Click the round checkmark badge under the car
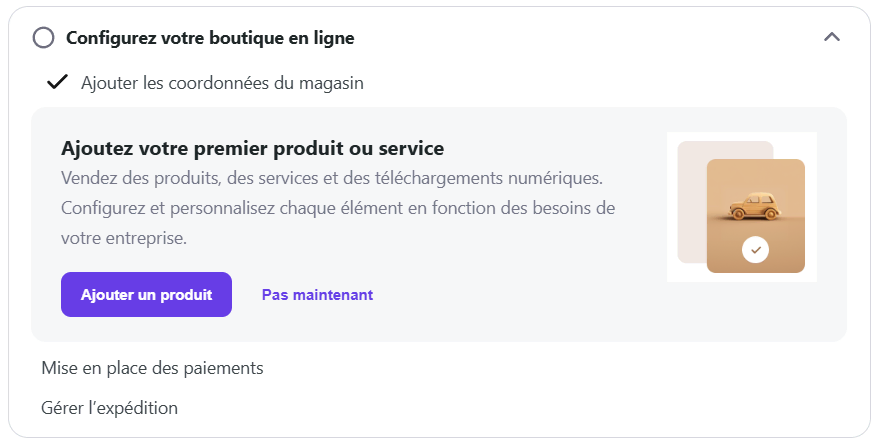This screenshot has width=886, height=447. click(755, 249)
